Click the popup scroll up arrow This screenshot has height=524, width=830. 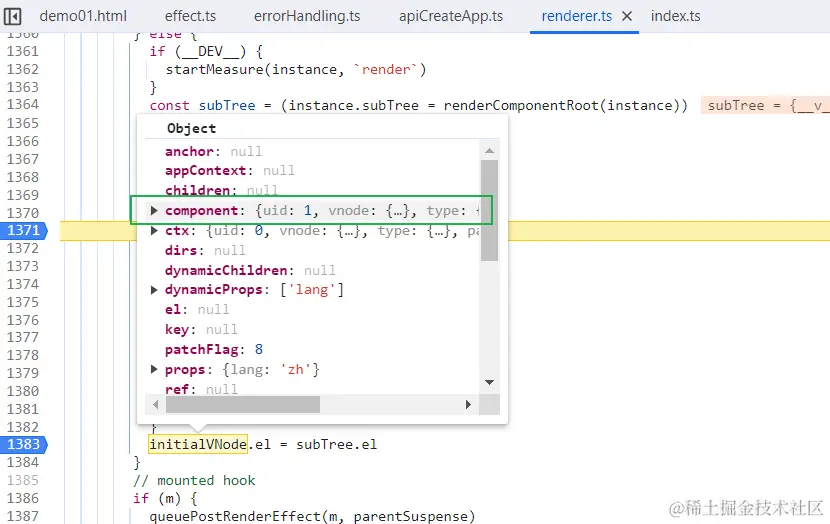click(x=490, y=151)
